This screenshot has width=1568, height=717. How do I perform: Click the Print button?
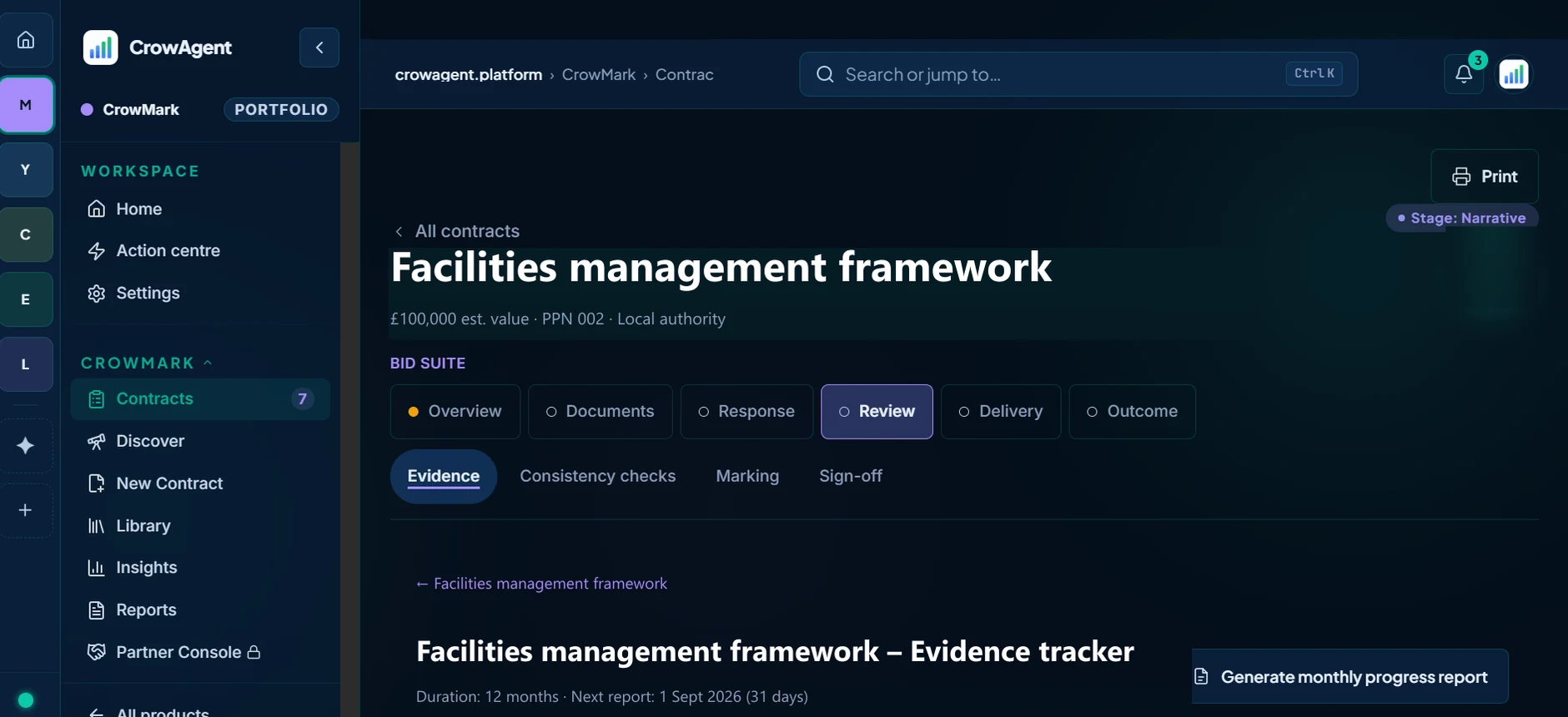point(1485,177)
